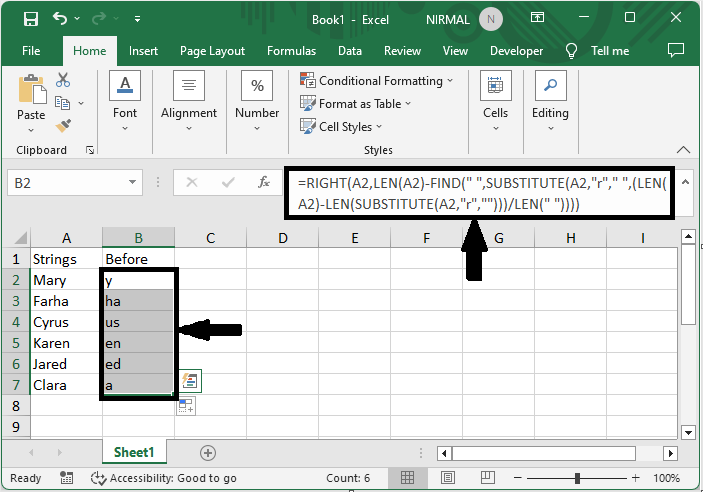Click the Insert Function fx icon
Image resolution: width=703 pixels, height=492 pixels.
click(x=264, y=183)
